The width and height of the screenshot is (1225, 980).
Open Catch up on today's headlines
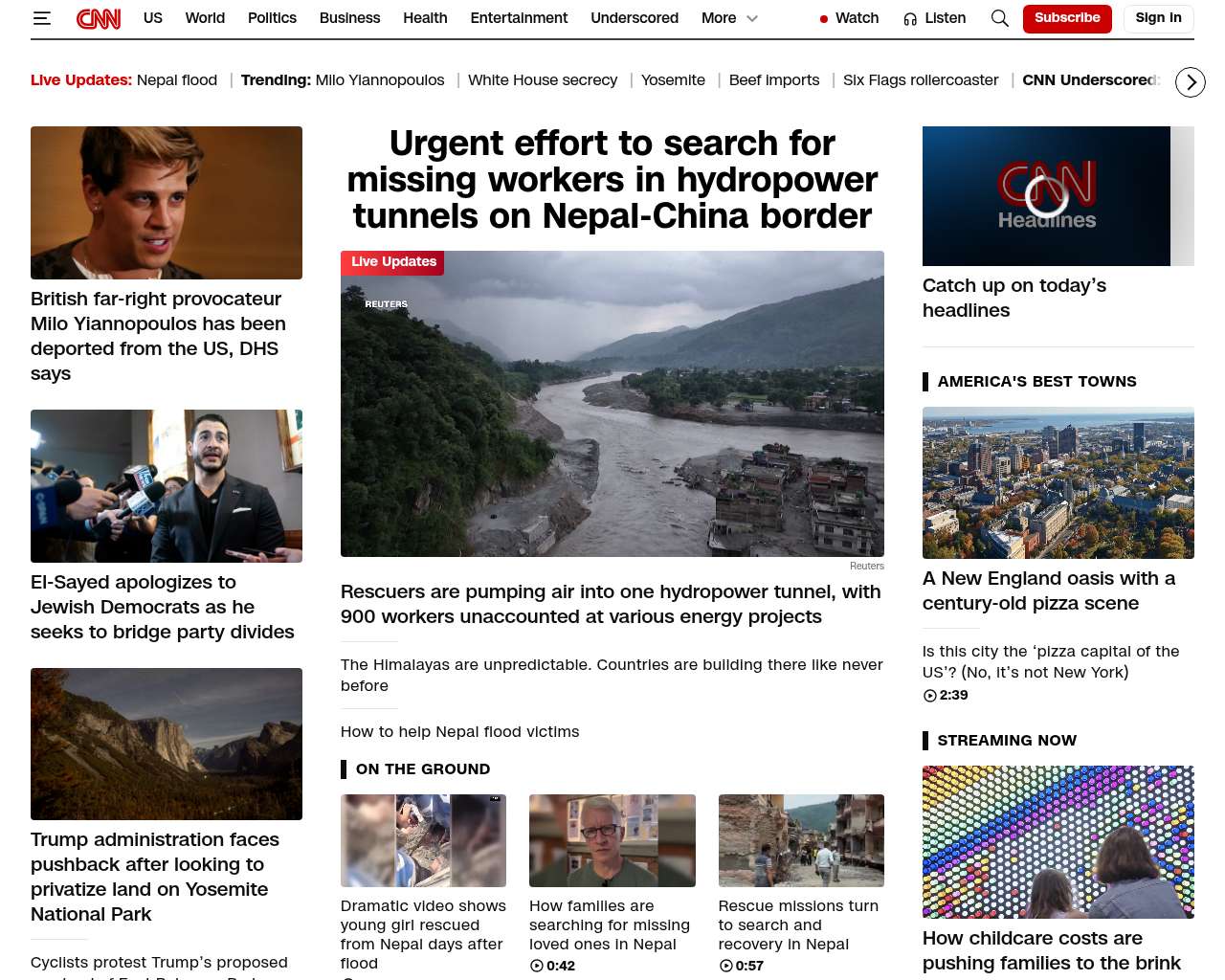pos(1014,298)
